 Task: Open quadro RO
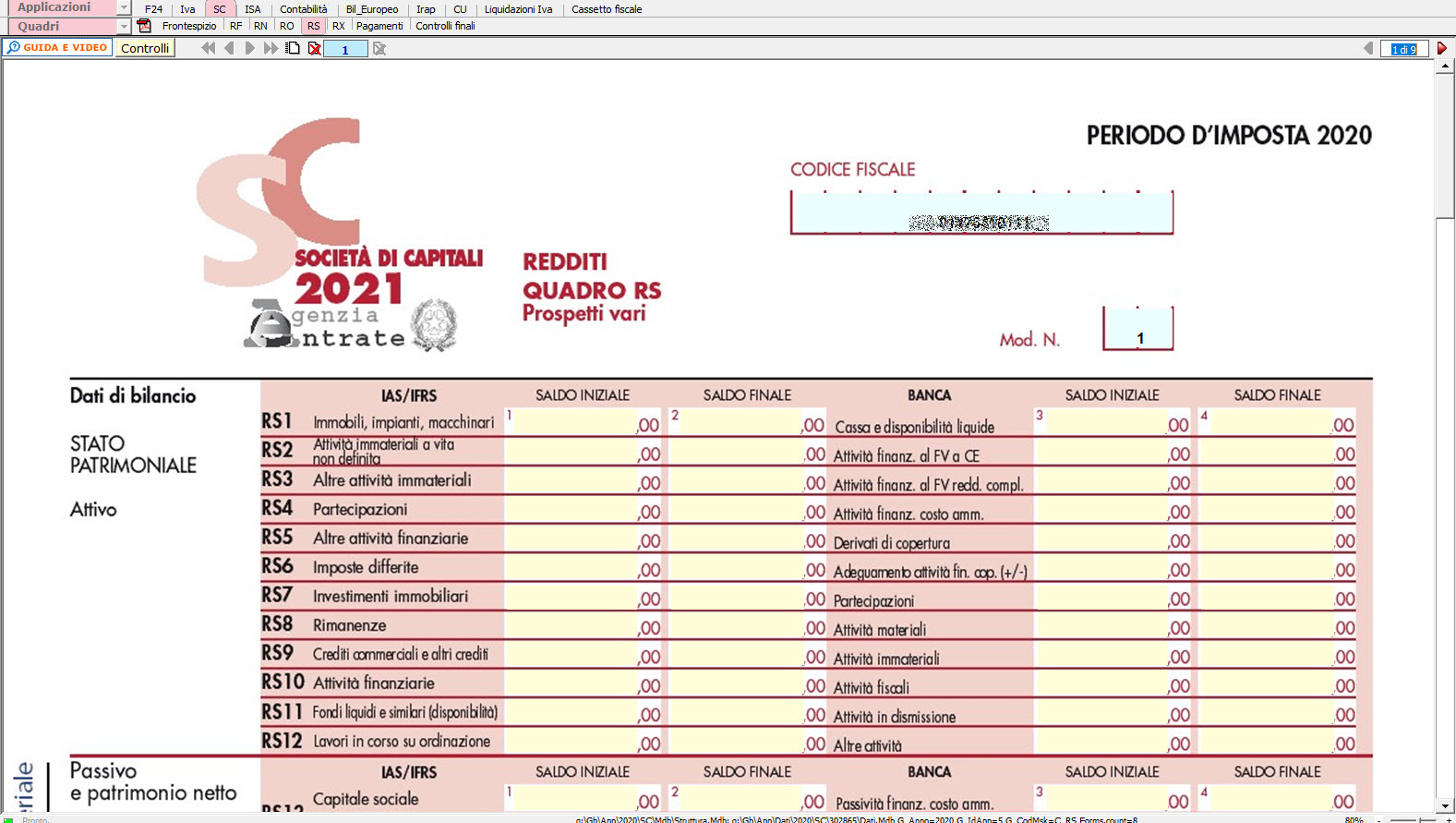click(287, 26)
